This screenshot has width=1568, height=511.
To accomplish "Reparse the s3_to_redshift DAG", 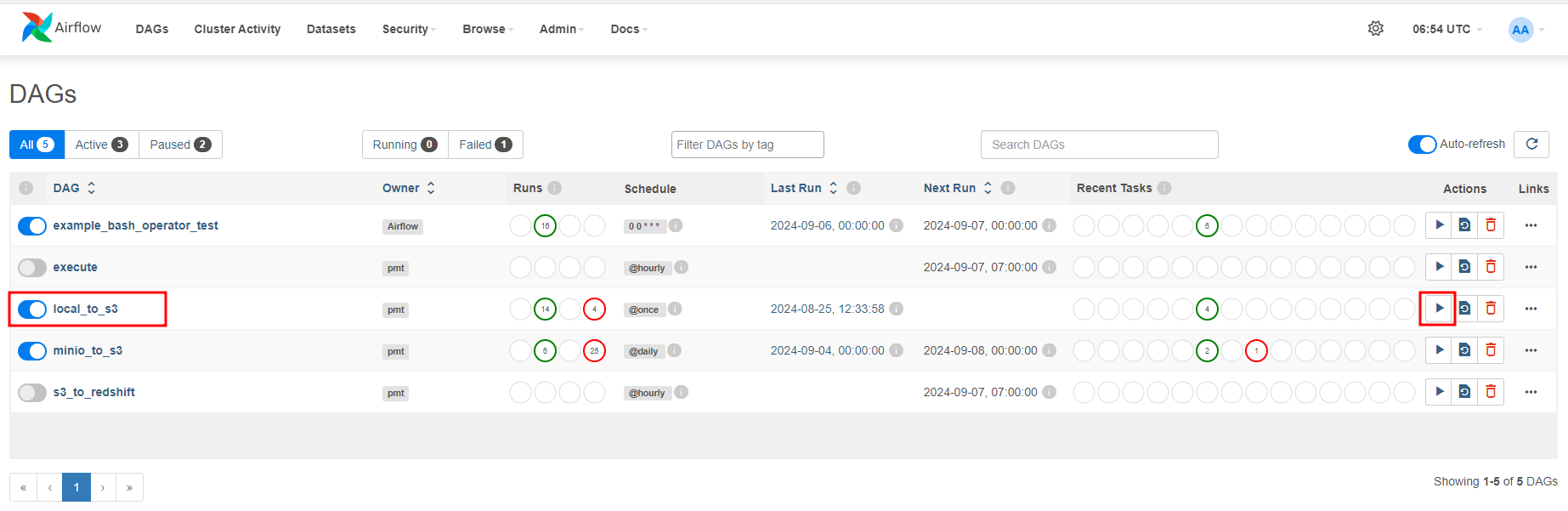I will click(x=1464, y=392).
